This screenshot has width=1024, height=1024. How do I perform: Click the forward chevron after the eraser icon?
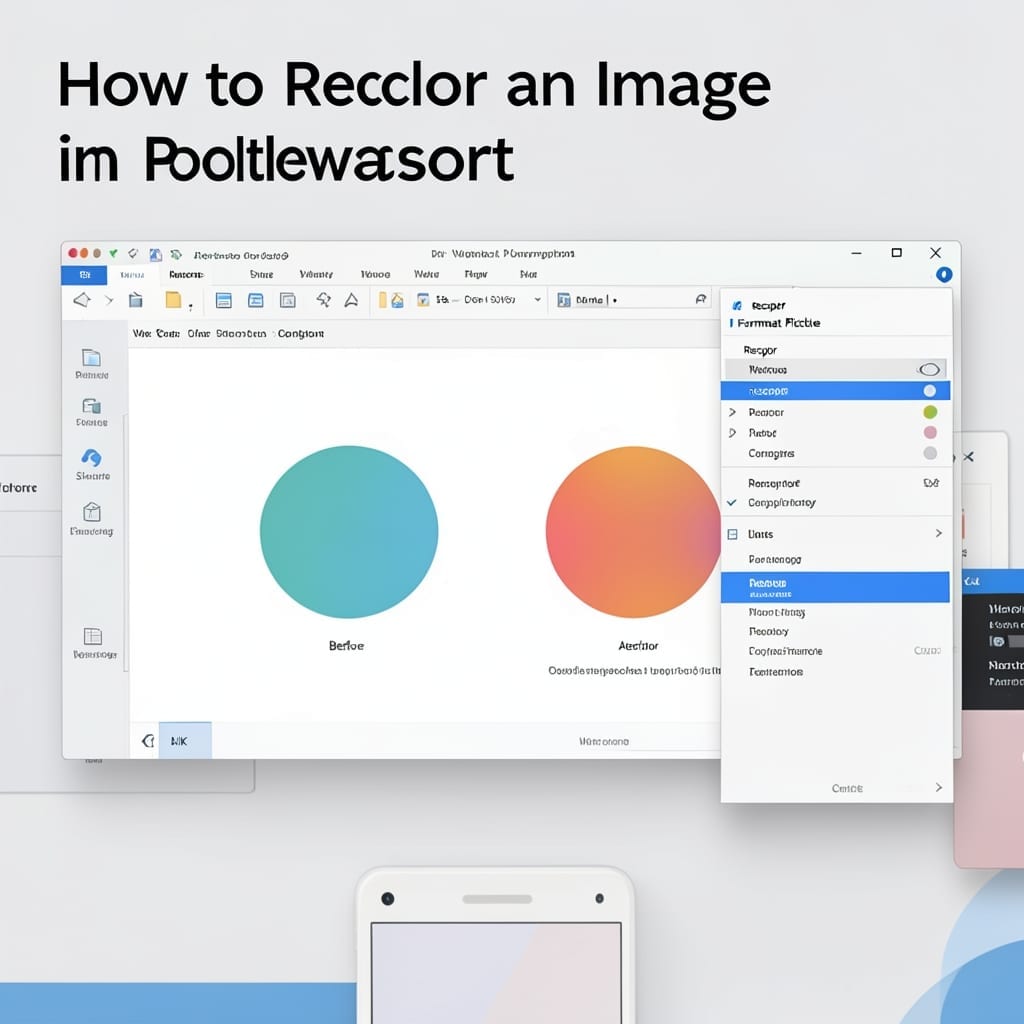pyautogui.click(x=109, y=300)
